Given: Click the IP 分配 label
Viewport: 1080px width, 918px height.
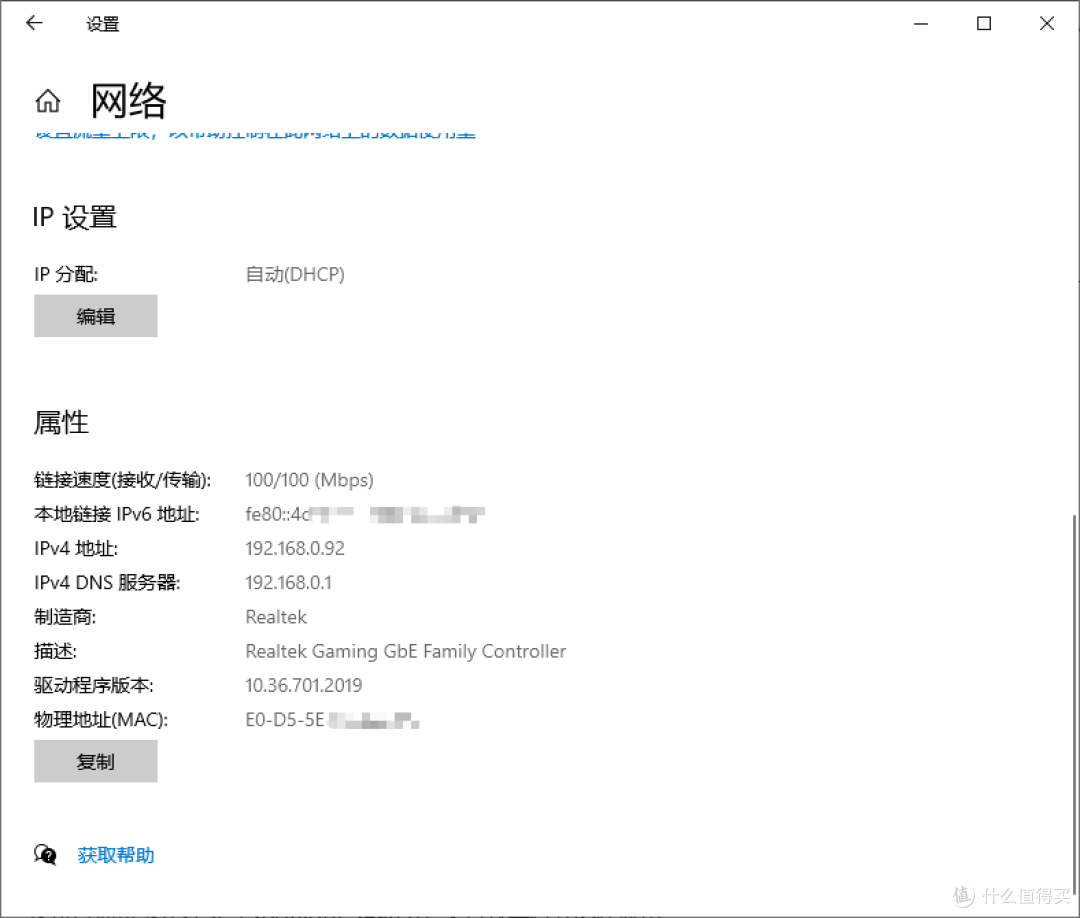Looking at the screenshot, I should point(66,274).
